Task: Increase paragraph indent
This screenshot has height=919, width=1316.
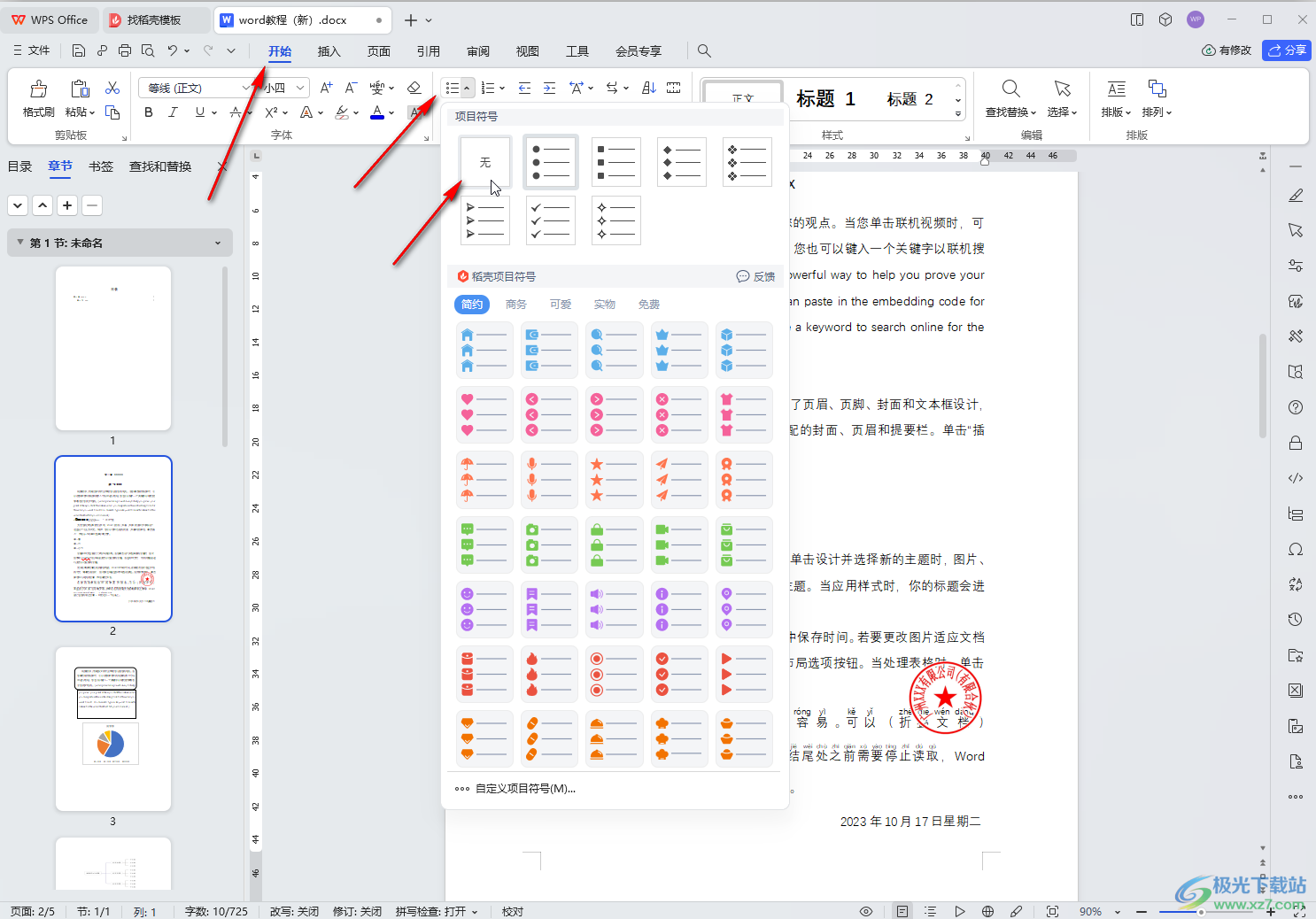Action: pos(550,88)
